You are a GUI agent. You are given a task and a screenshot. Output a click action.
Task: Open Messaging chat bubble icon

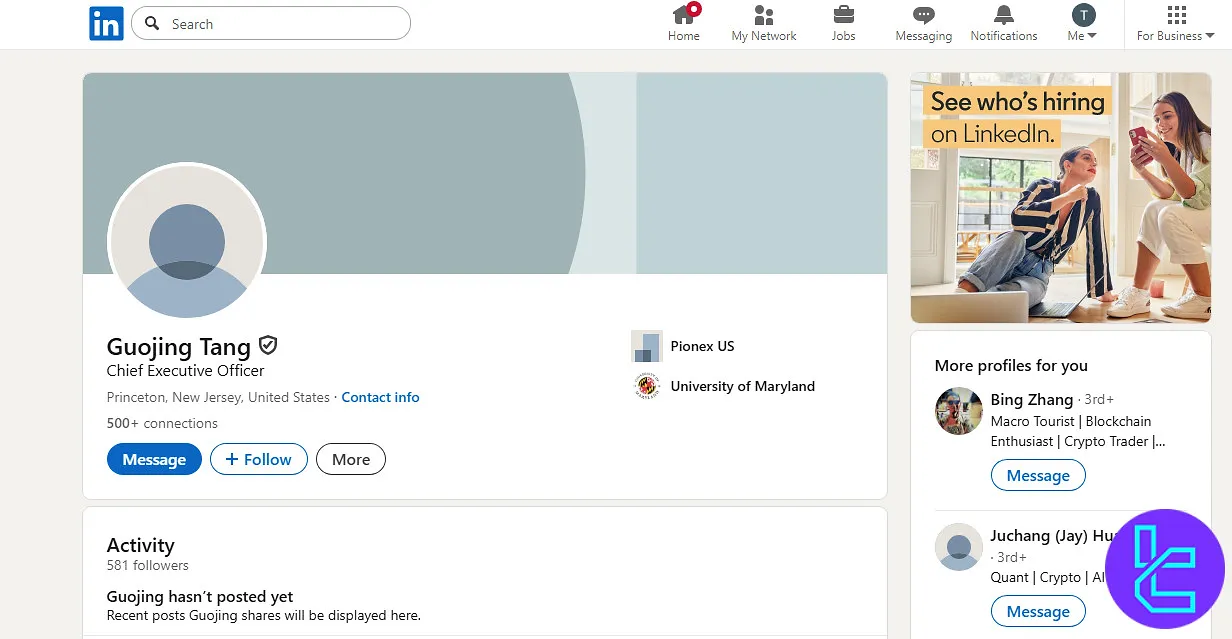[x=923, y=15]
